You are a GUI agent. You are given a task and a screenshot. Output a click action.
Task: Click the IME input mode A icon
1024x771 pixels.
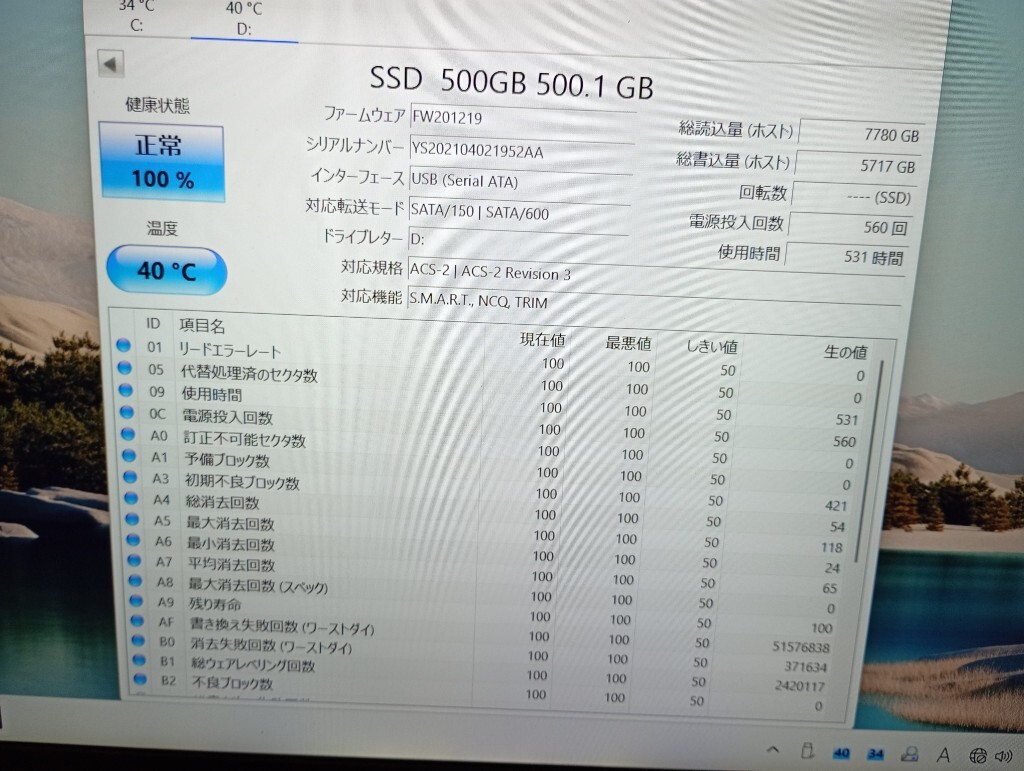pos(943,755)
